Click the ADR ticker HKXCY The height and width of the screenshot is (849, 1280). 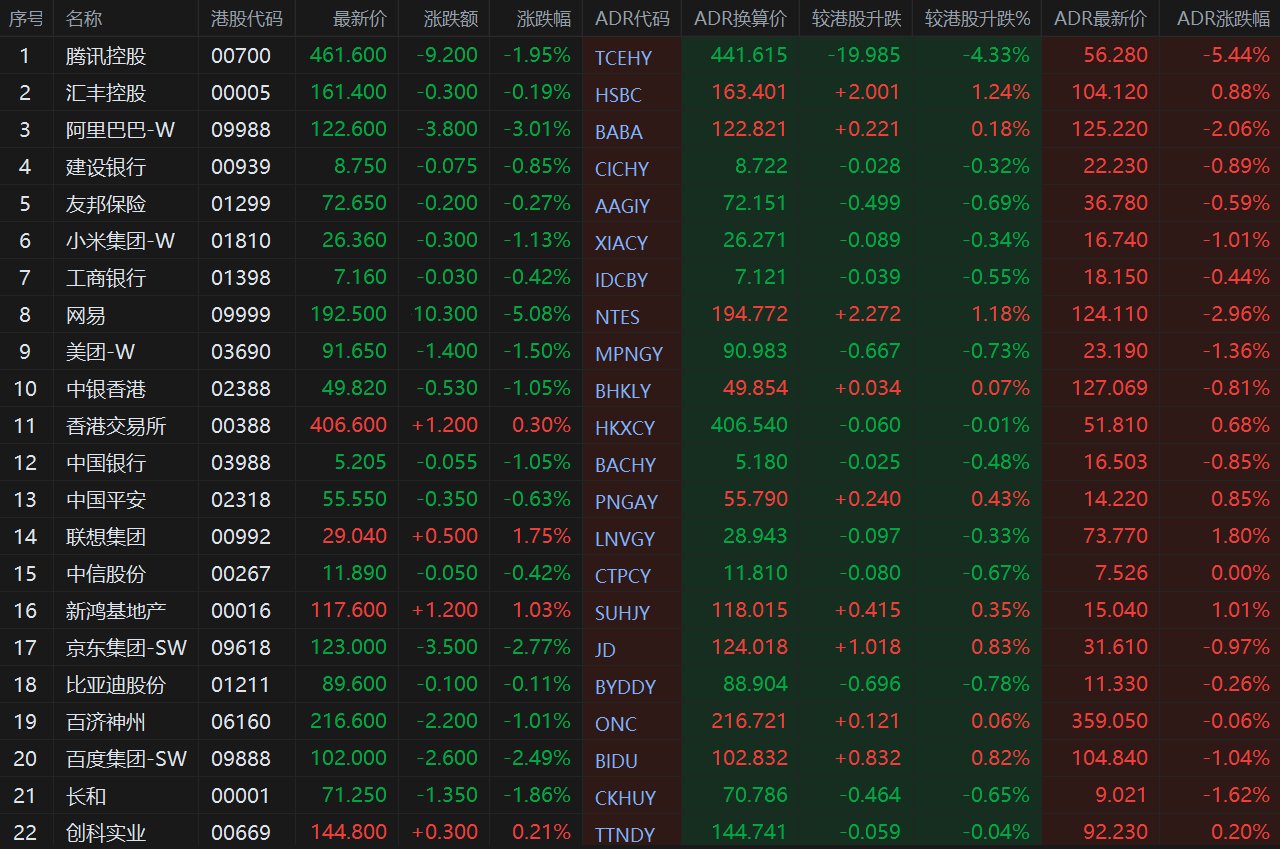pyautogui.click(x=625, y=428)
